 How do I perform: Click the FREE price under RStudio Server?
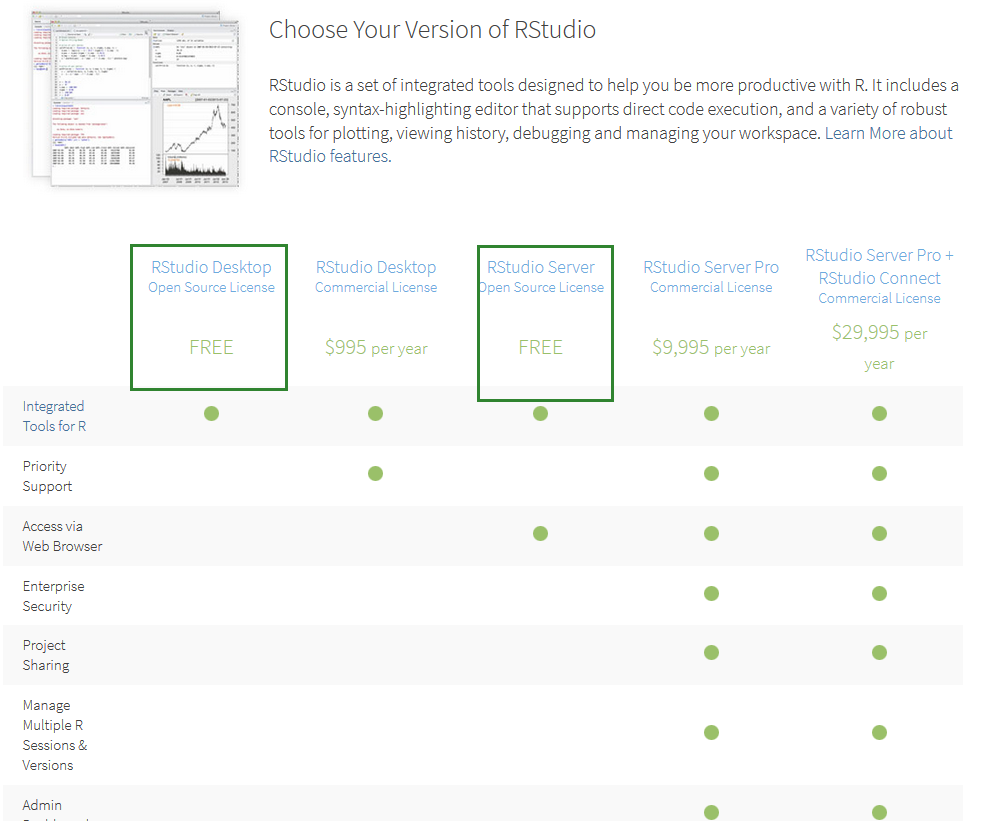pyautogui.click(x=540, y=347)
